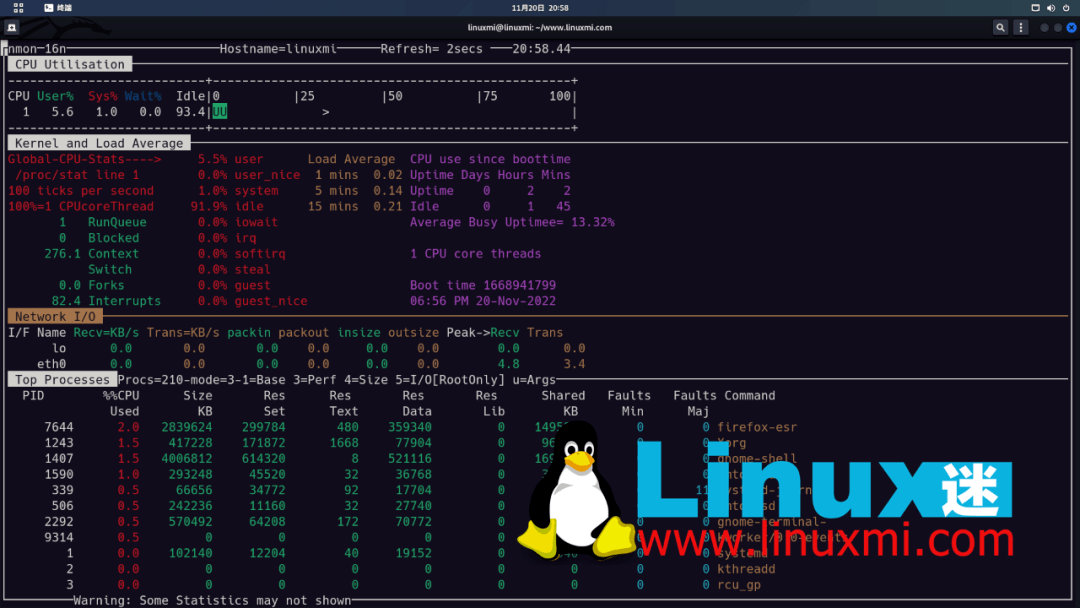Click the Peak Recv 4.8 value for eth0
Screen dimensions: 1080x608
508,364
